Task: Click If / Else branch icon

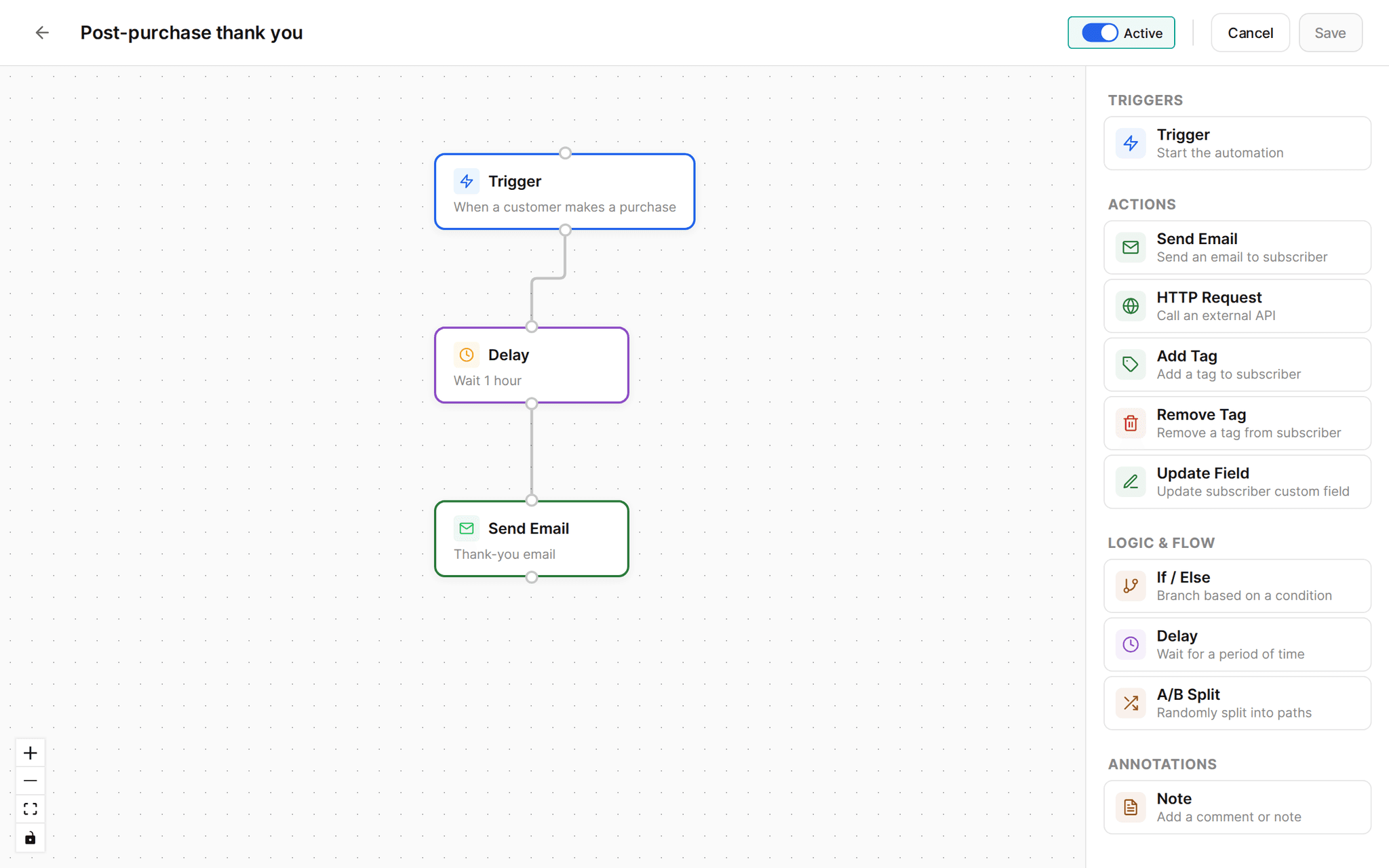Action: click(1131, 586)
